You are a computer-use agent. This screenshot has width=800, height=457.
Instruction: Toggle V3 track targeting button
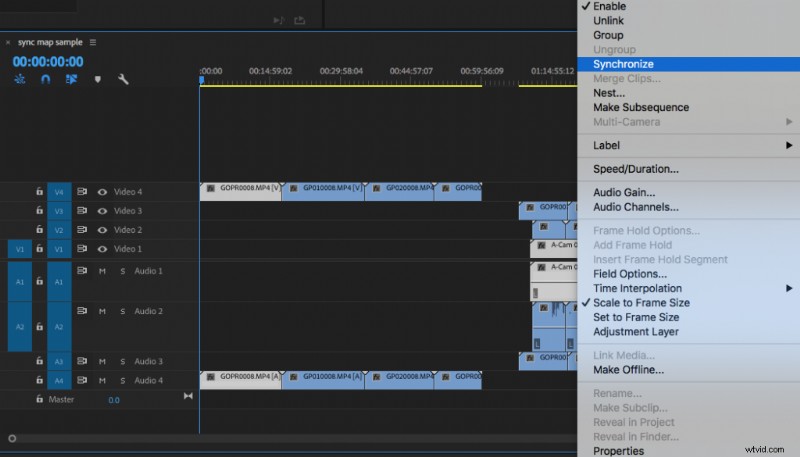coord(59,211)
